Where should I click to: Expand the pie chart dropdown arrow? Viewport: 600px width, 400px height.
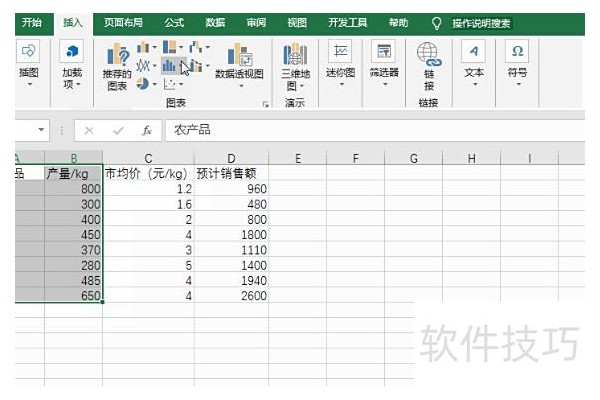[155, 83]
